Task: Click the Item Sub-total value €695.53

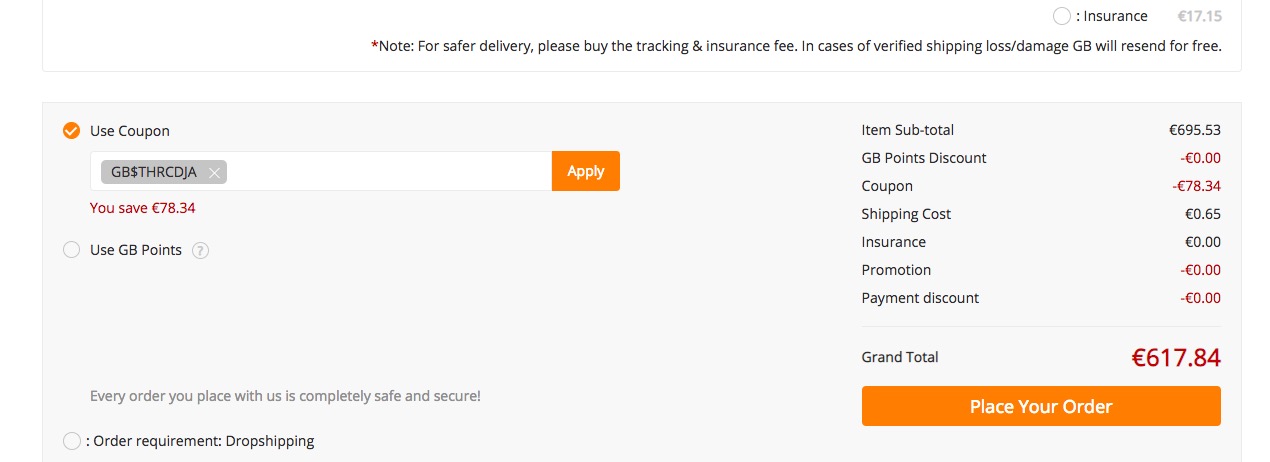Action: tap(1194, 130)
